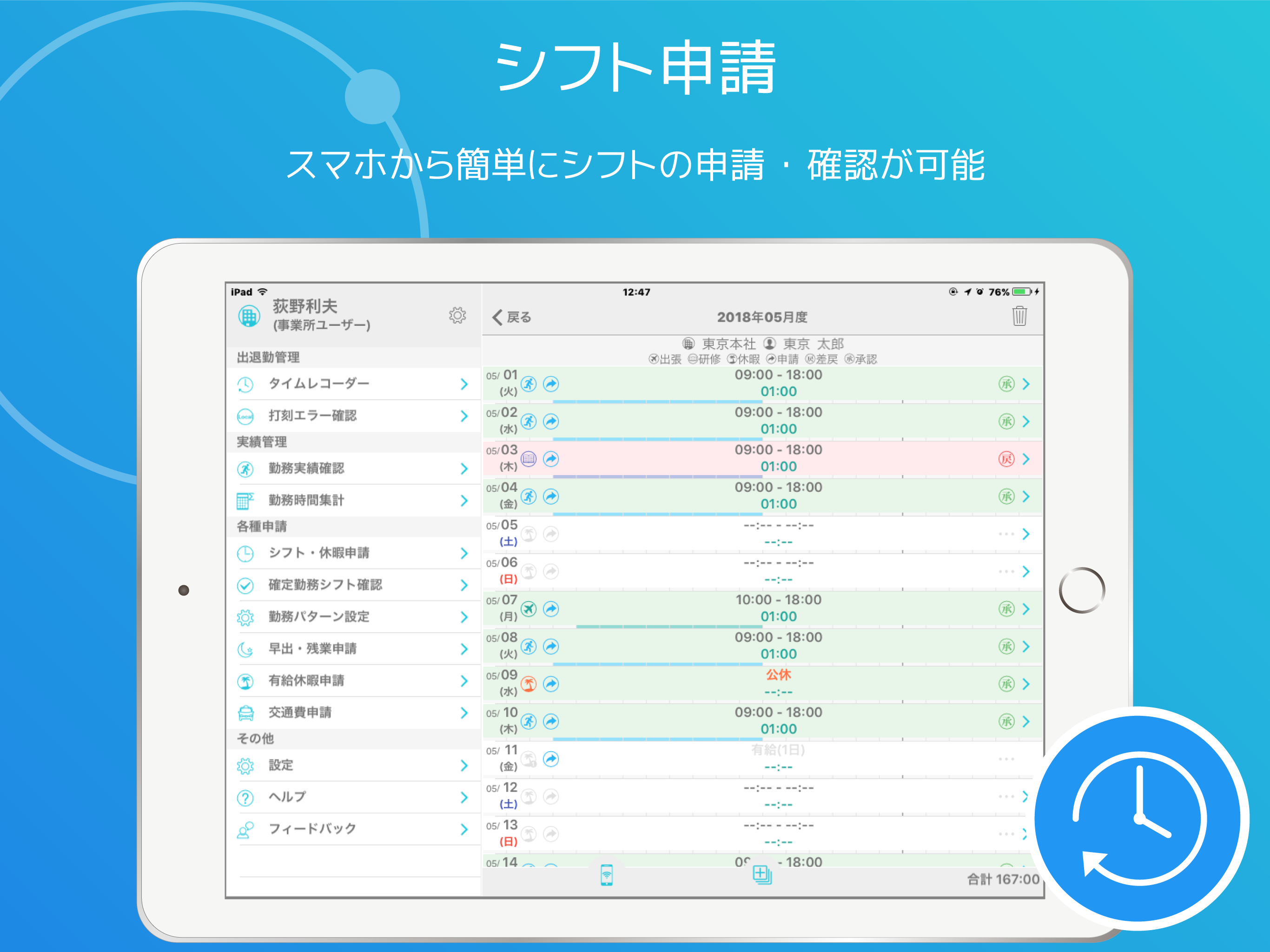Tap the apply arrow icon on 05/03
Screen dimensions: 1270x952
(x=551, y=459)
